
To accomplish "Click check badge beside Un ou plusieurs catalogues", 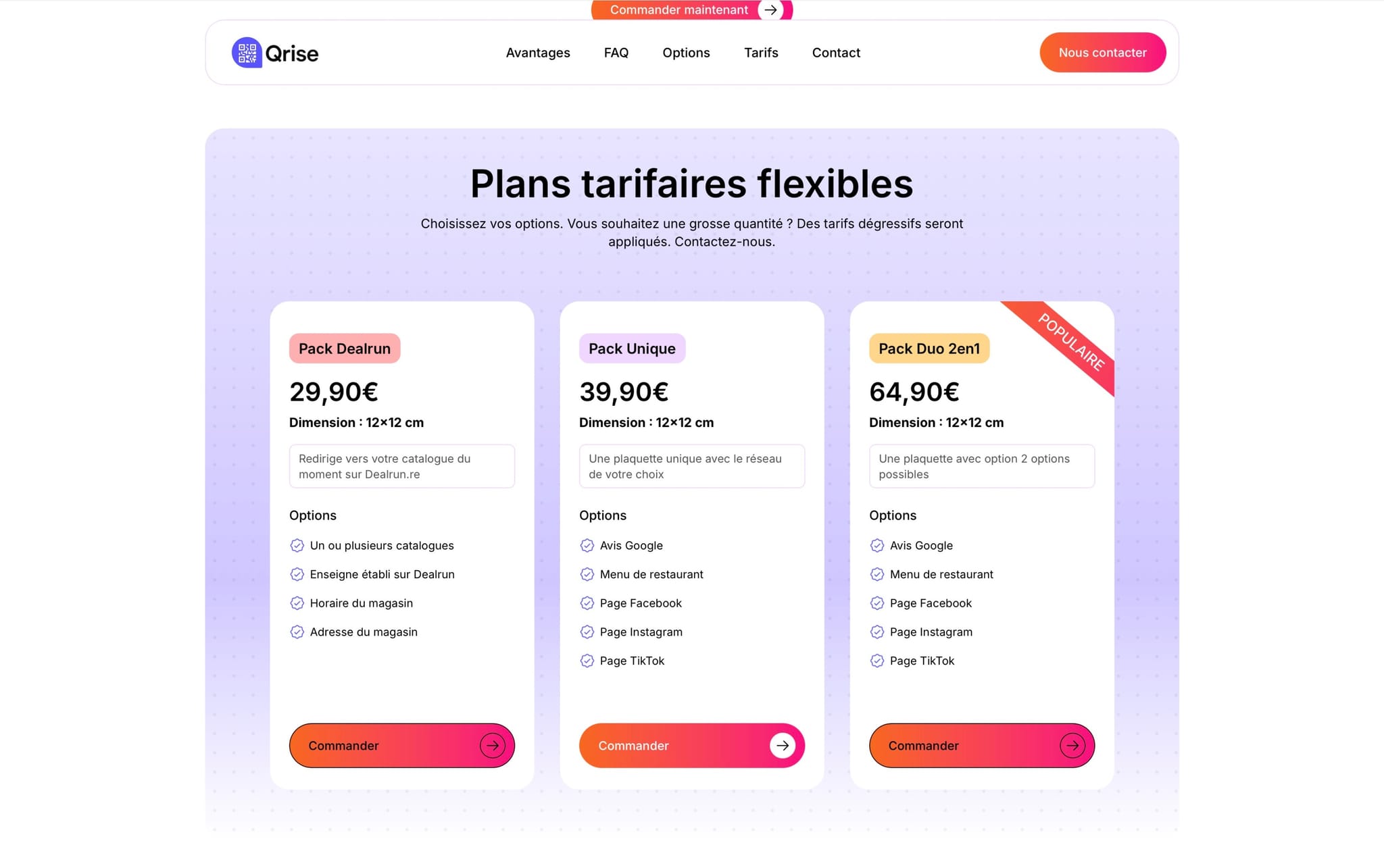I will [x=297, y=546].
